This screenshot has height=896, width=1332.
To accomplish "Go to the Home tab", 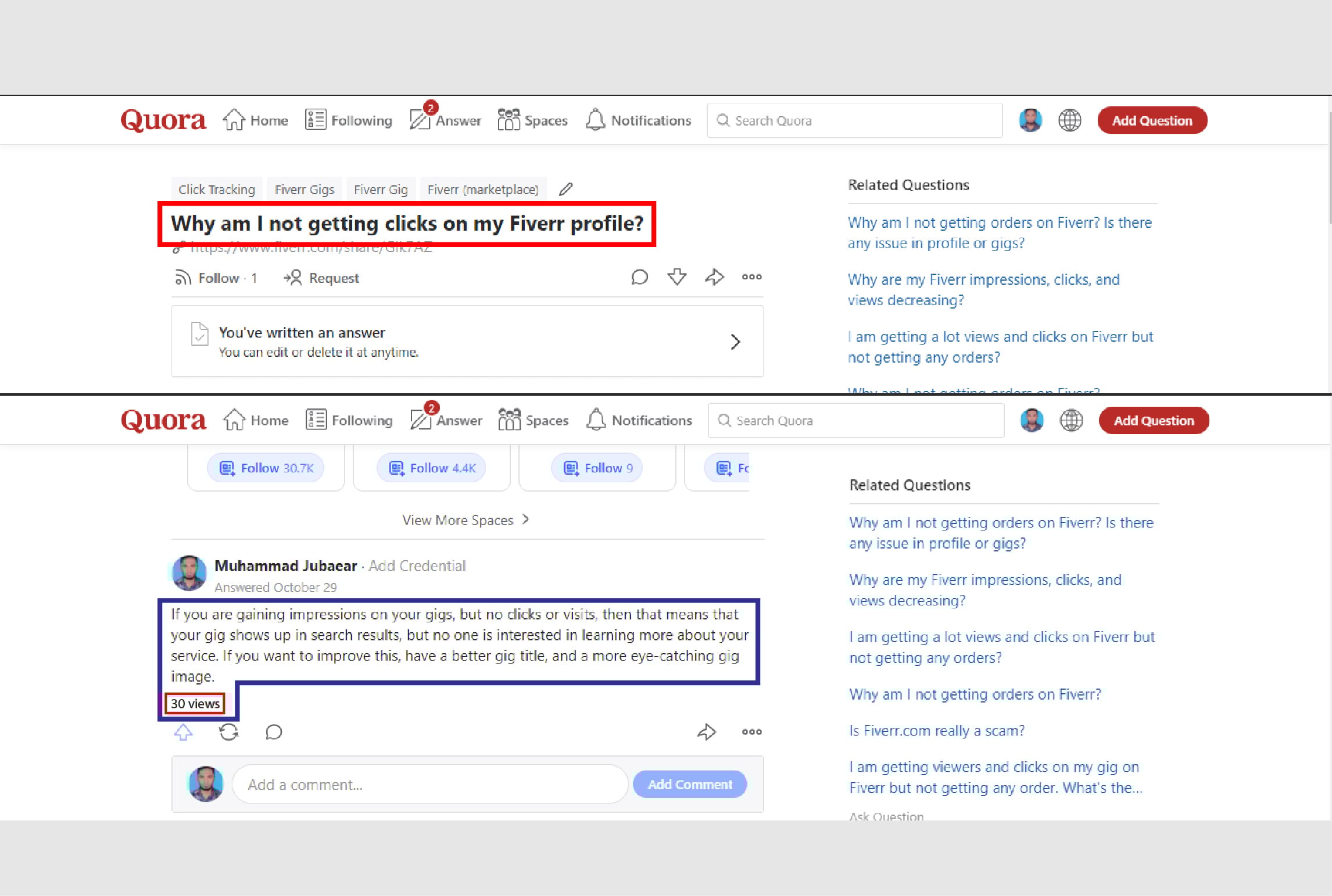I will pos(255,120).
